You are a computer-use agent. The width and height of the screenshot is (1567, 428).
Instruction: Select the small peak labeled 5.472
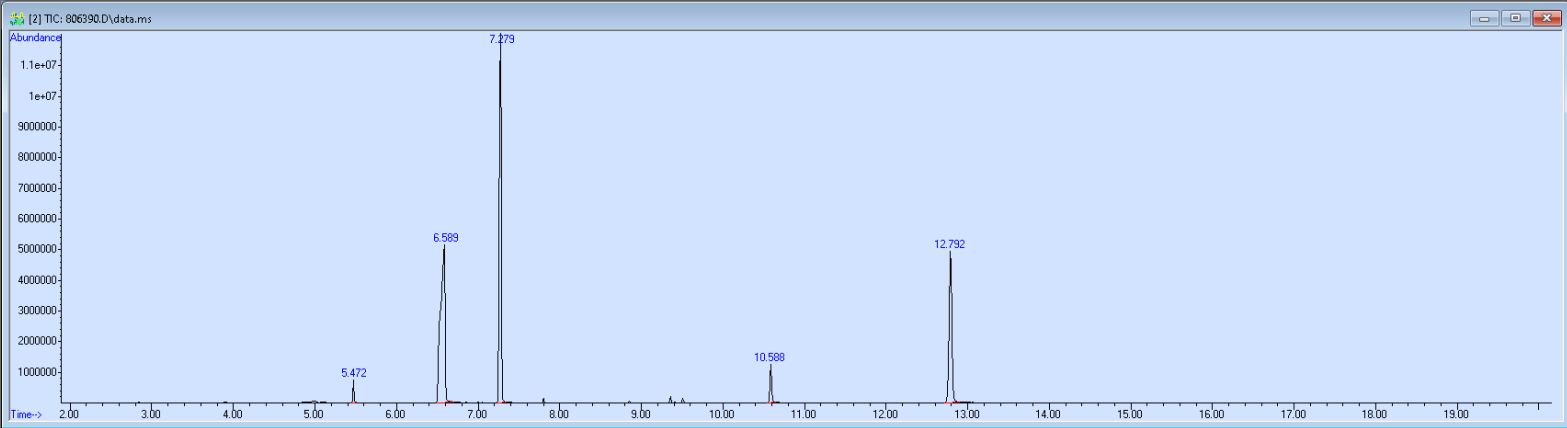(x=354, y=373)
